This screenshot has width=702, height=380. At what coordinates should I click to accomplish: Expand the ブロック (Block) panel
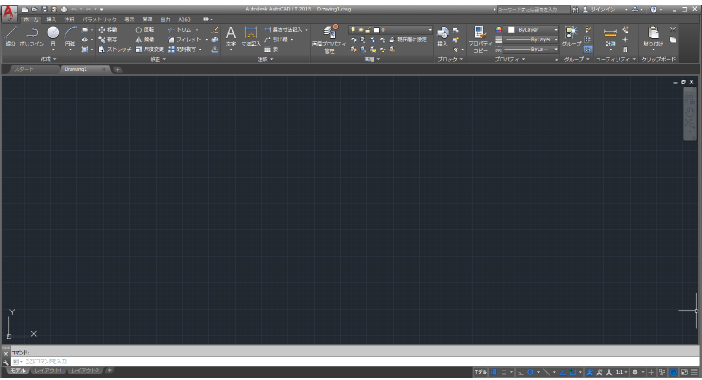(450, 59)
